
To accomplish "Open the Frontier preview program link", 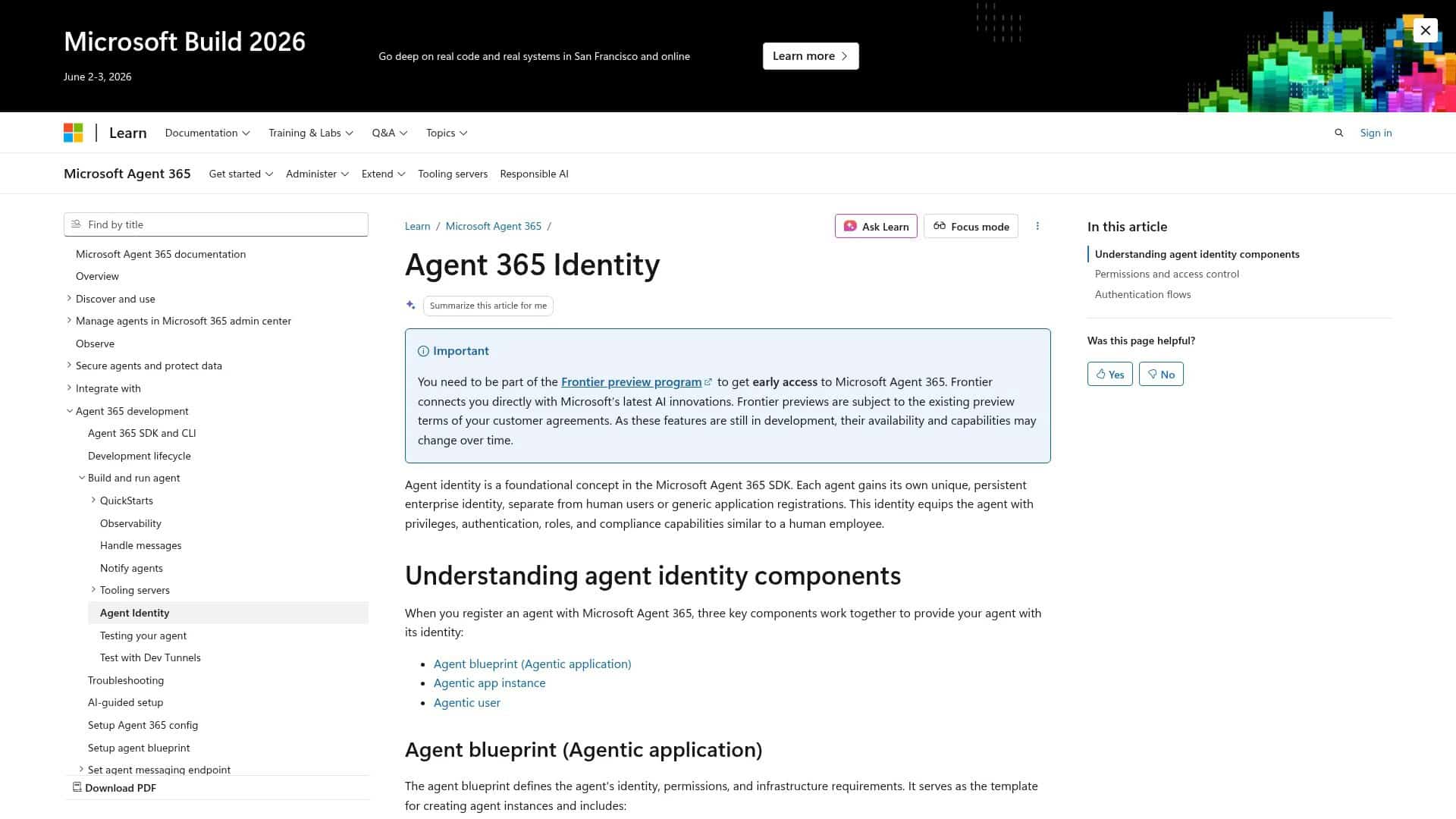I will tap(631, 381).
